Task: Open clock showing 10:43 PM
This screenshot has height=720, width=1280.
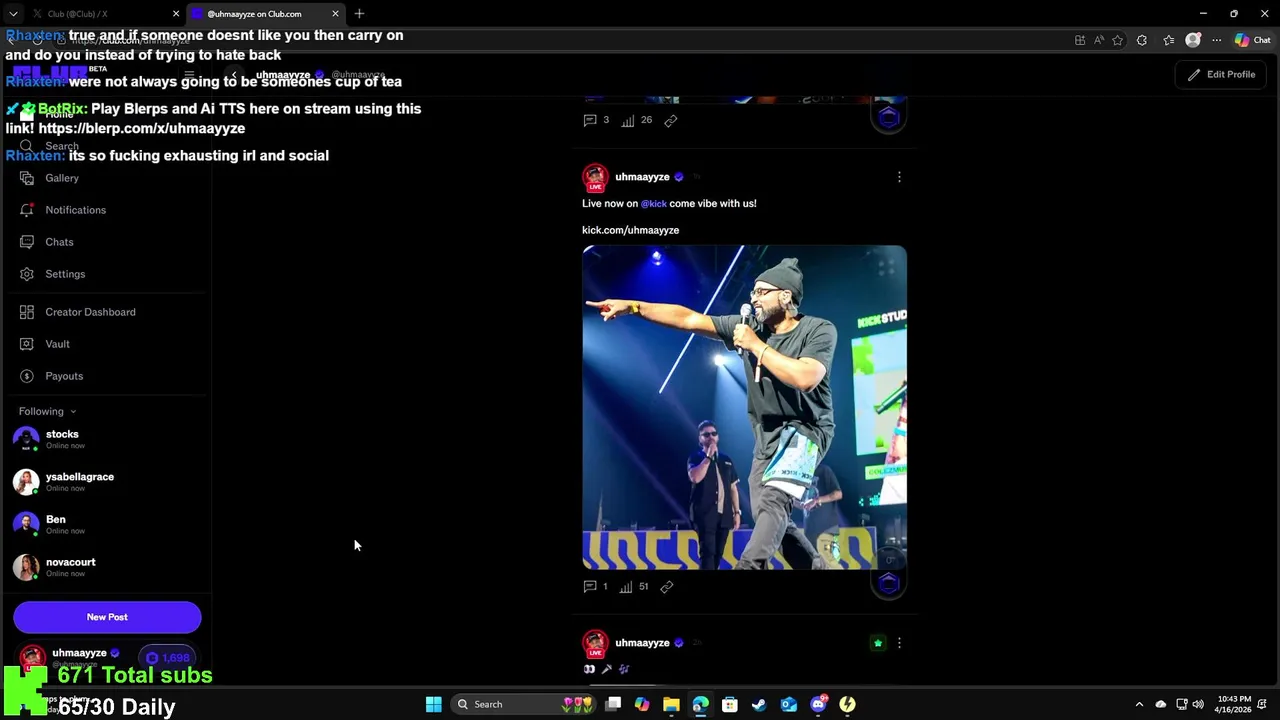Action: click(1234, 704)
